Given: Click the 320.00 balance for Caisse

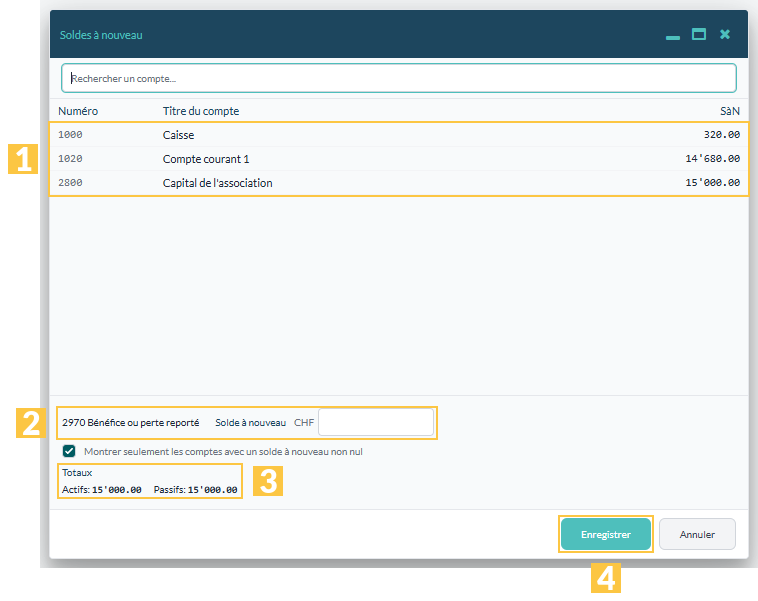Looking at the screenshot, I should (722, 134).
